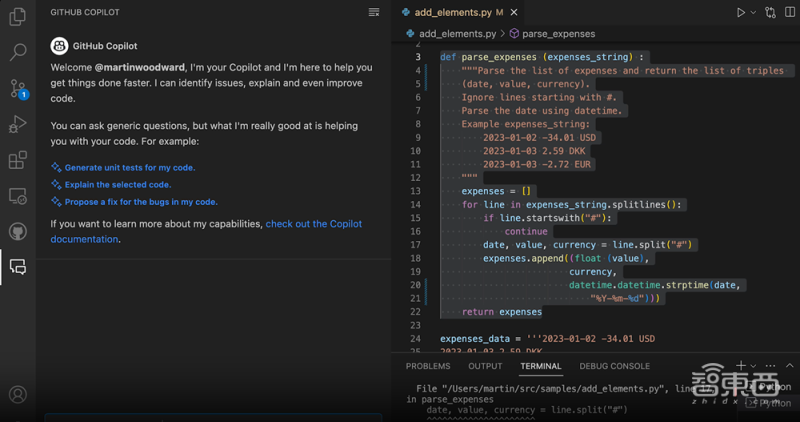800x422 pixels.
Task: Click 'Generate unit tests for my code' suggestion
Action: [130, 168]
